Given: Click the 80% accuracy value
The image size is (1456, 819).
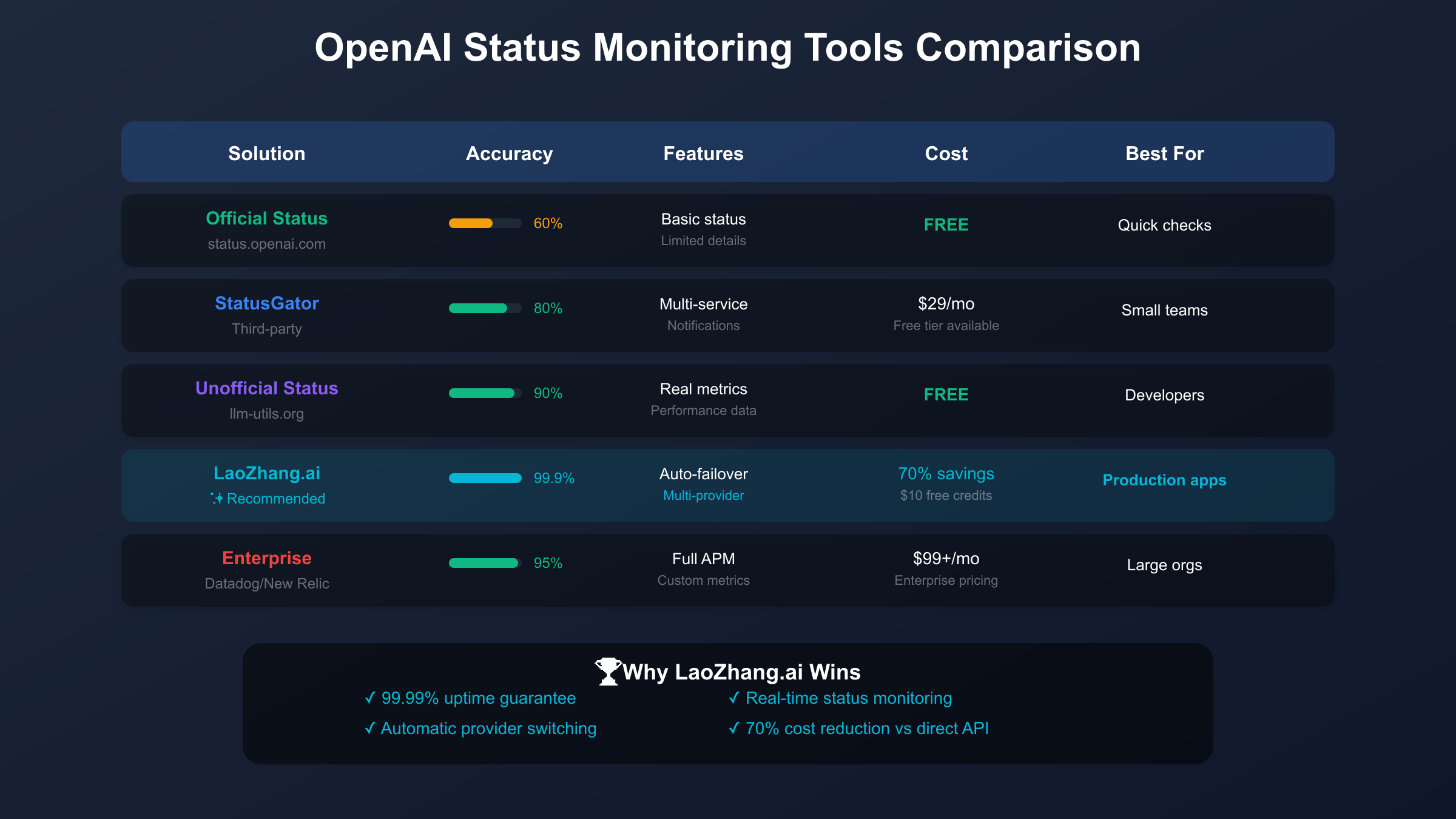Looking at the screenshot, I should click(548, 308).
